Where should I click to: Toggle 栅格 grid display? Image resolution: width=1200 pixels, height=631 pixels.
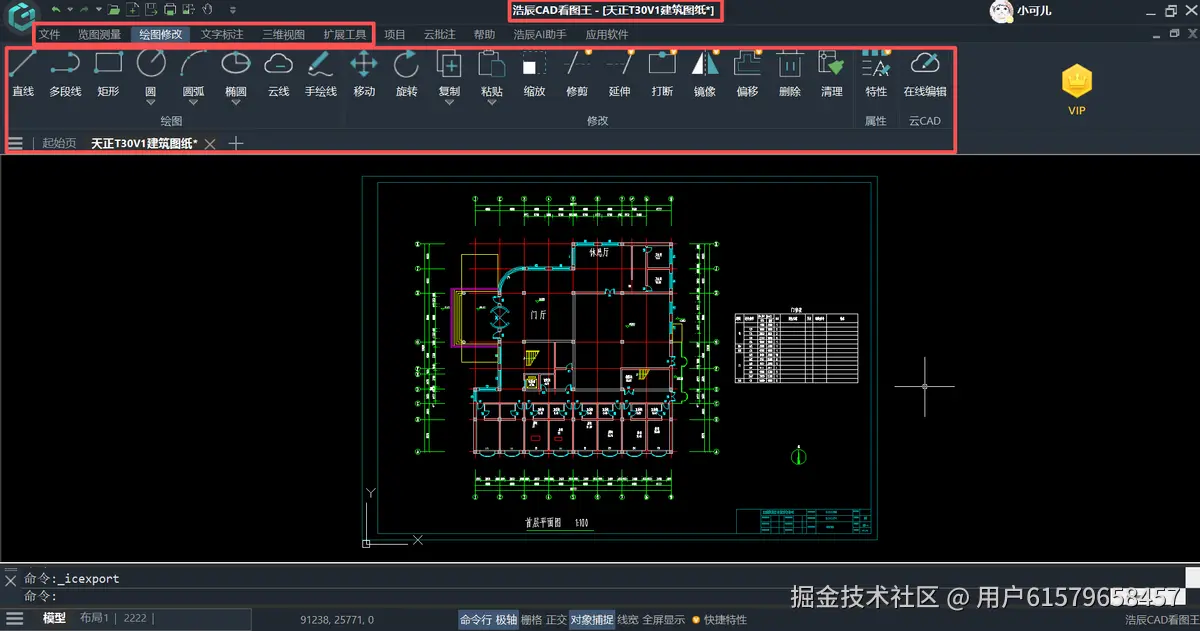click(x=531, y=620)
